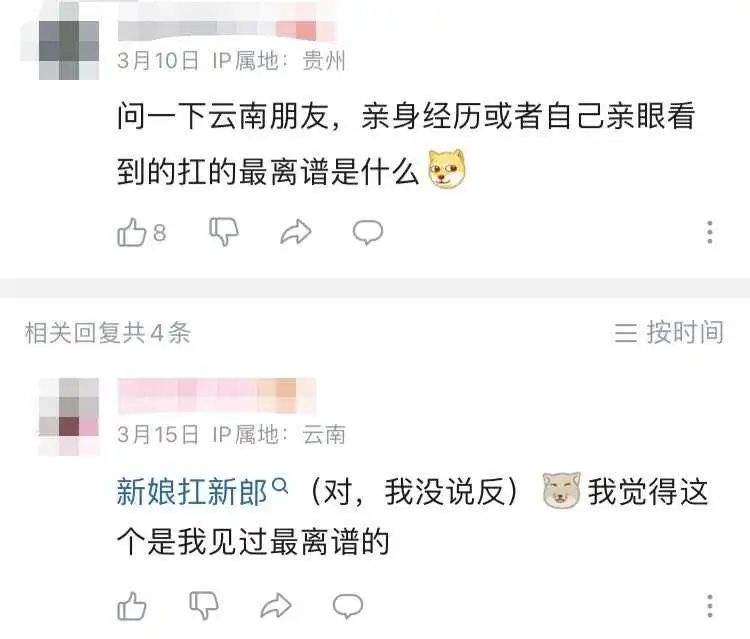Tap the top comment text about 云南朋友
The height and width of the screenshot is (639, 750).
406,143
